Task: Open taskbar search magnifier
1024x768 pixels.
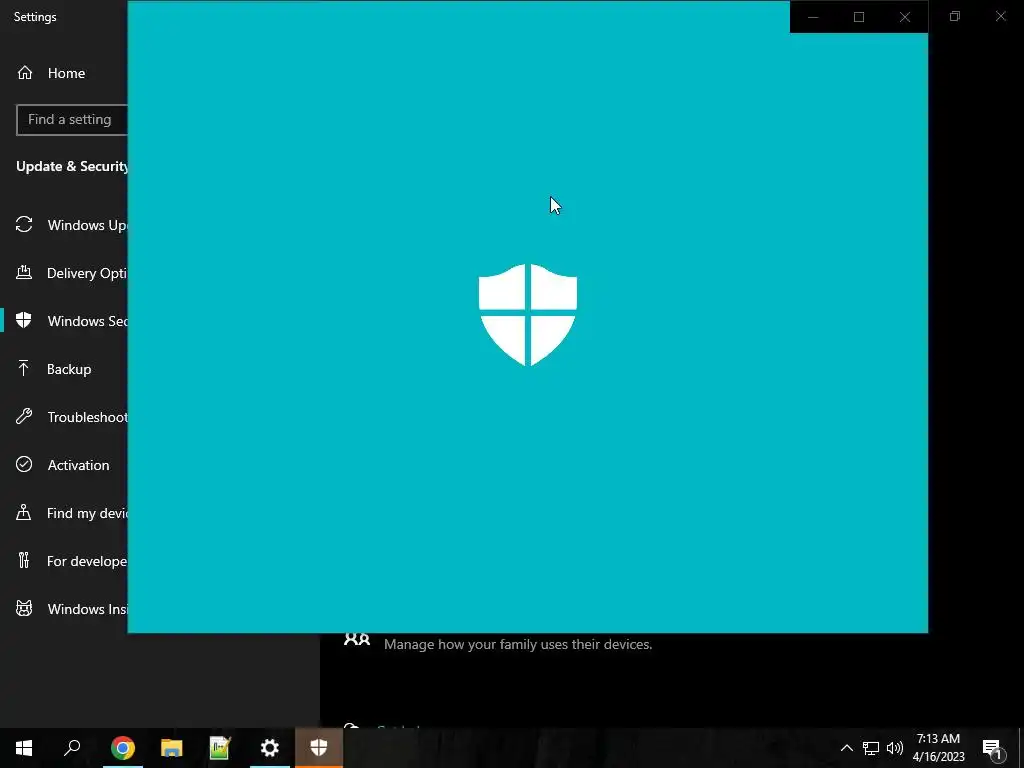Action: [72, 748]
